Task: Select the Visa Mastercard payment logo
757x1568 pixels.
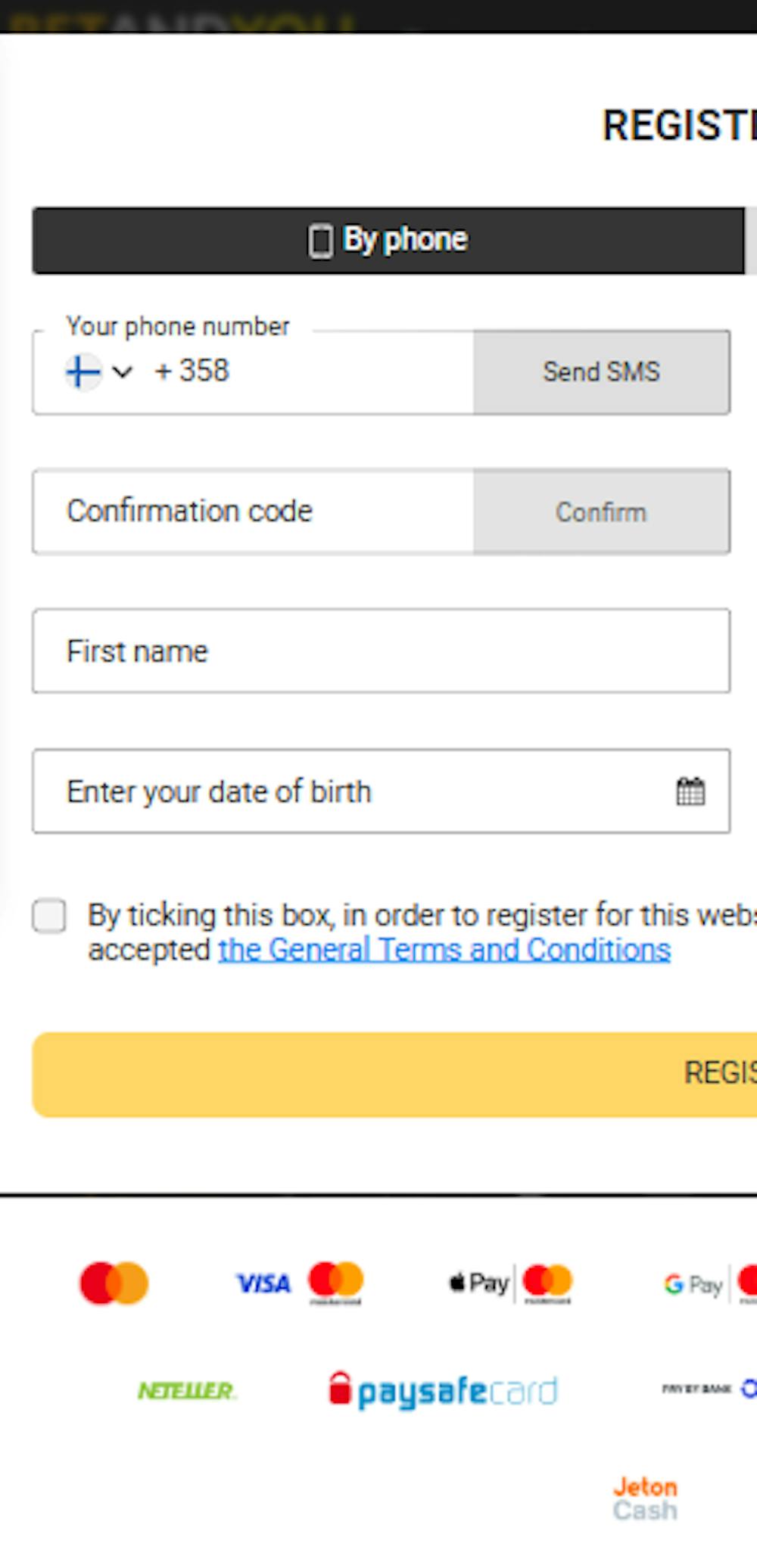Action: point(300,1283)
